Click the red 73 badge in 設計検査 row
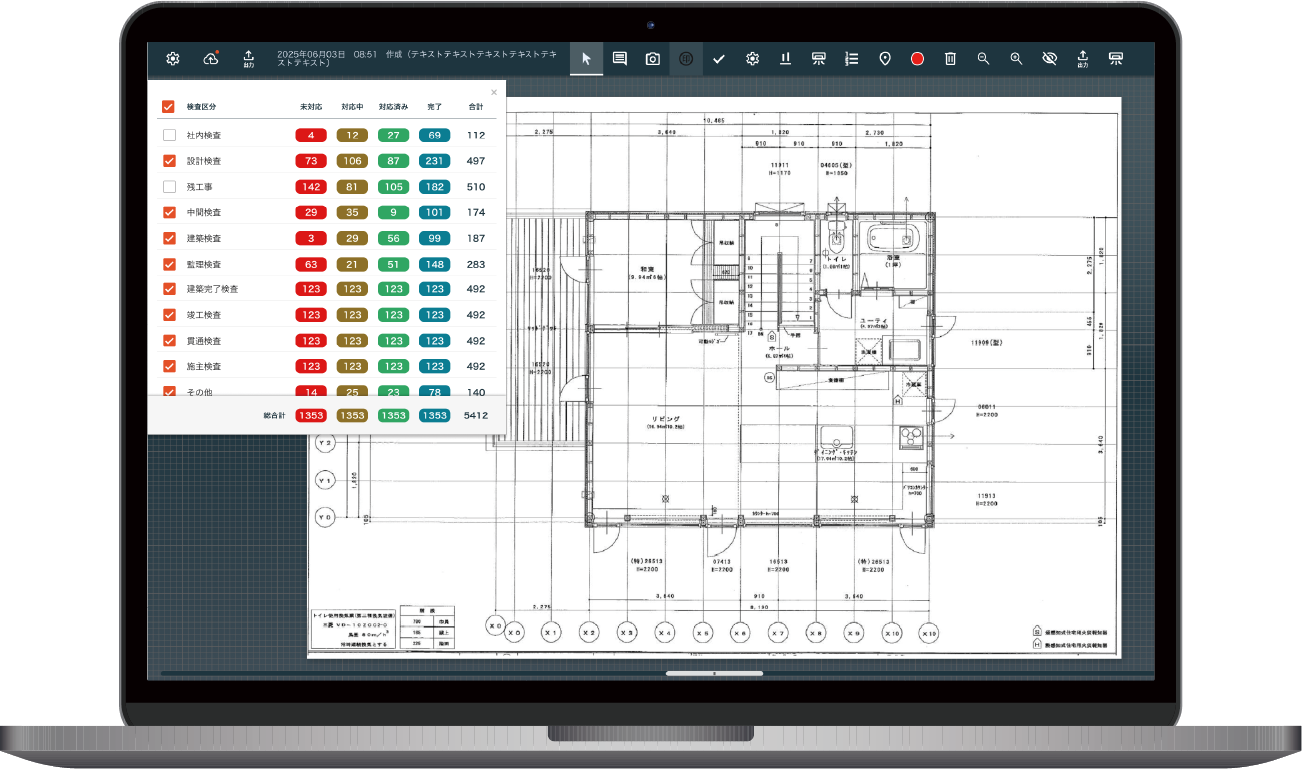 [x=311, y=161]
